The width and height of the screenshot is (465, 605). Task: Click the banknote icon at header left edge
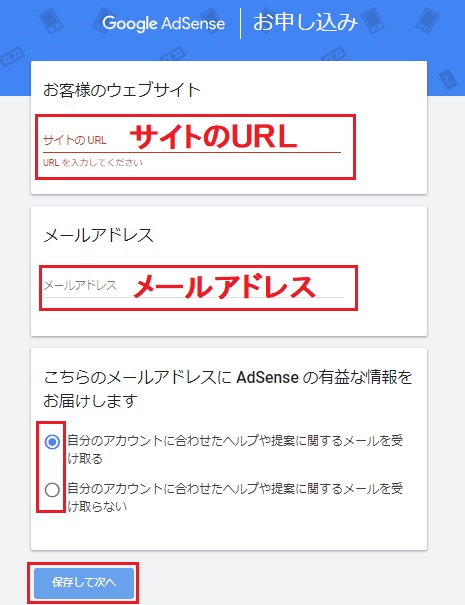12,56
